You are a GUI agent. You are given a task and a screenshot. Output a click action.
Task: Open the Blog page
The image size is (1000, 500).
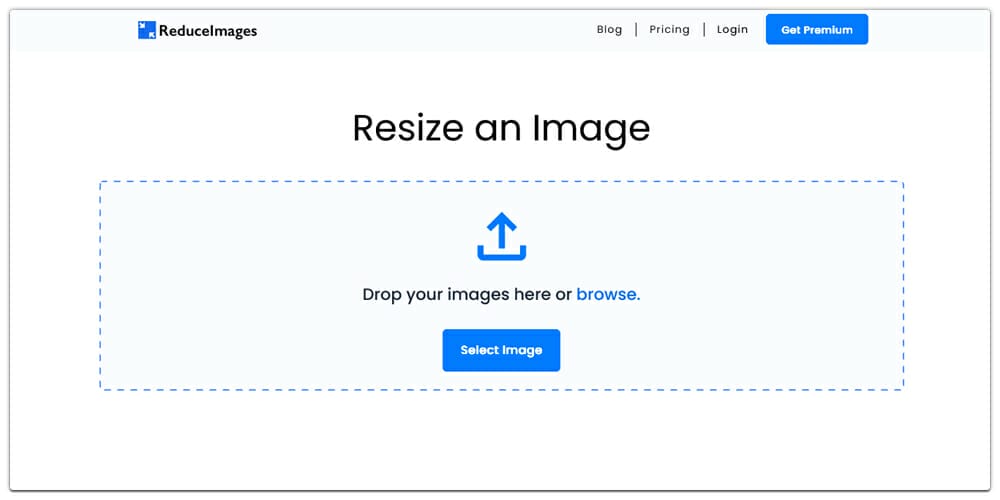coord(609,29)
